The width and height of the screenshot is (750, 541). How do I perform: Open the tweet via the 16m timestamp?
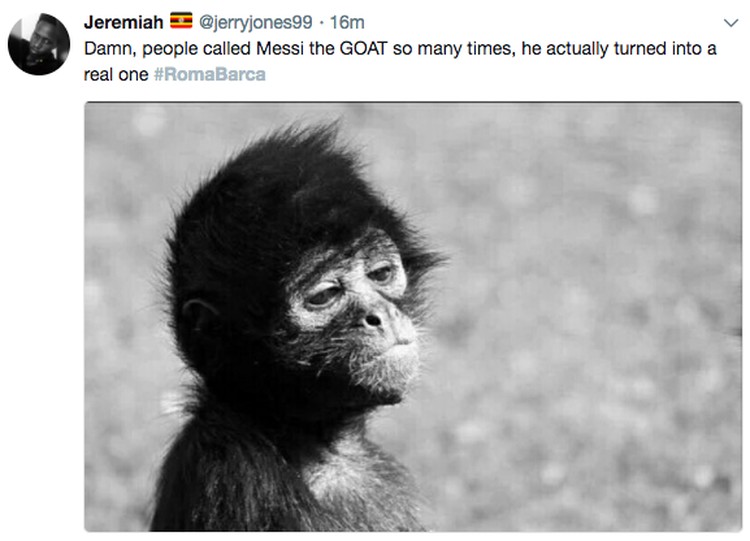(347, 22)
